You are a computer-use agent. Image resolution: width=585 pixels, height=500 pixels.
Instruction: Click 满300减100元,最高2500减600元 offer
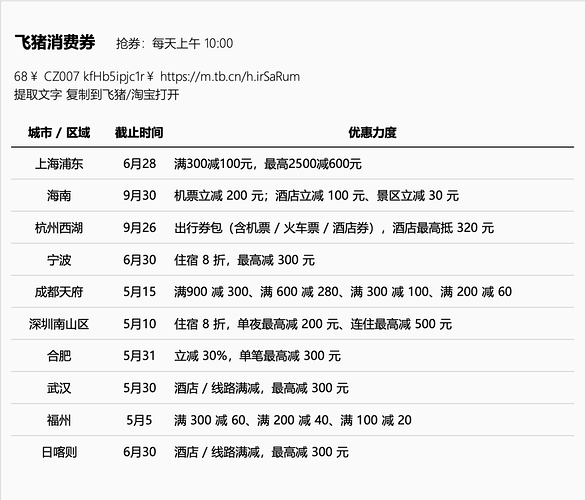click(268, 164)
